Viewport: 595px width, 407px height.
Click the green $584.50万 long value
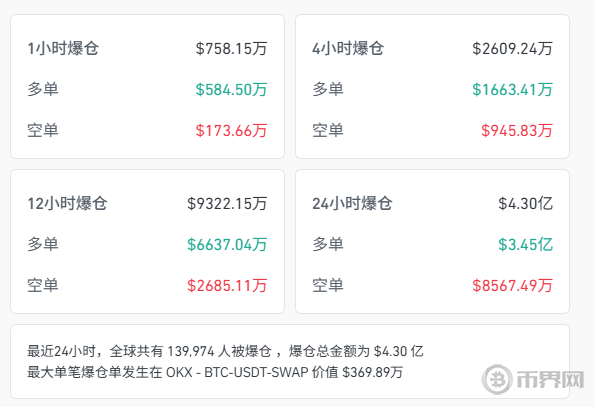pyautogui.click(x=231, y=90)
